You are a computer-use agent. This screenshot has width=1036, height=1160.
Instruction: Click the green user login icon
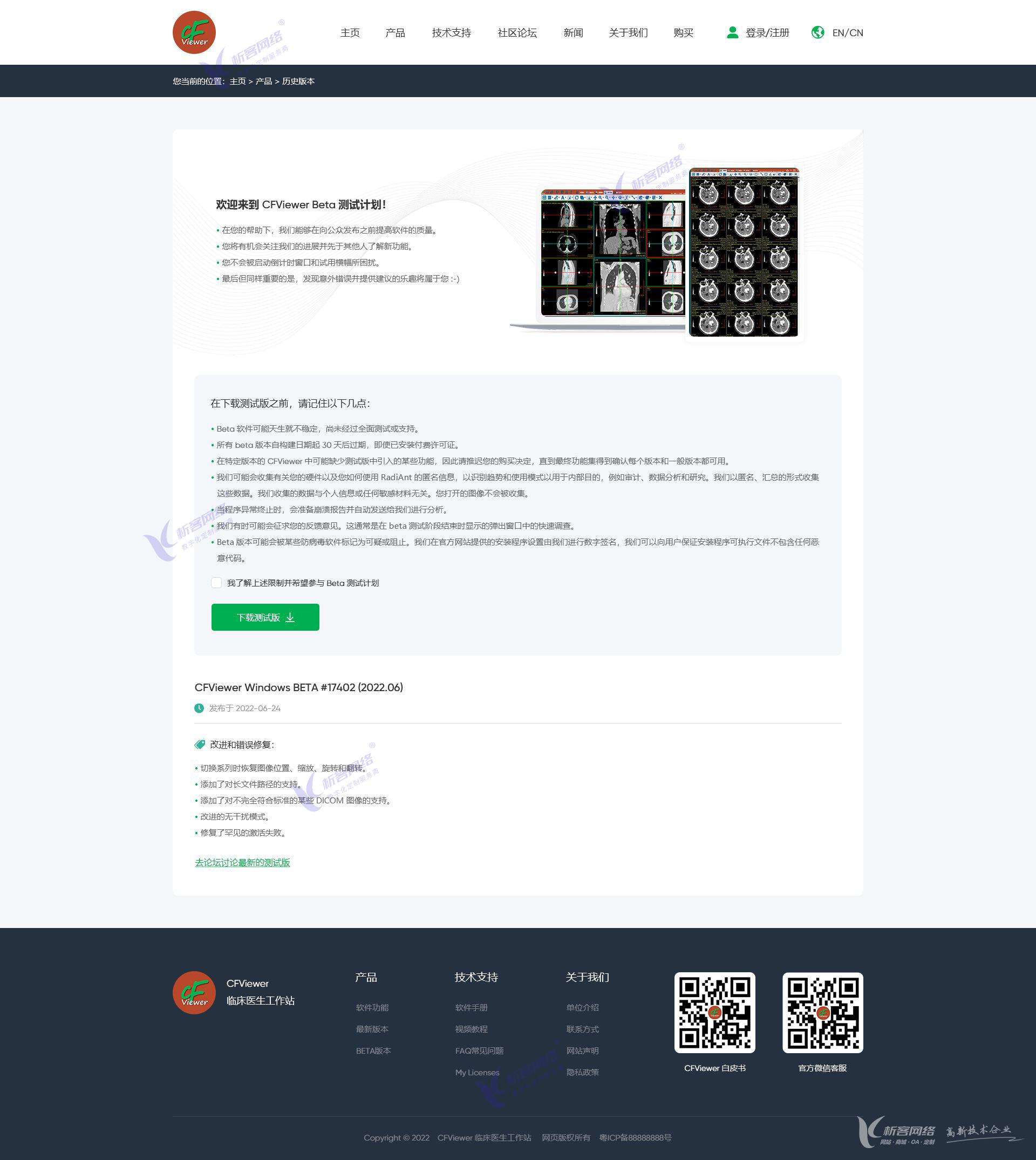[732, 32]
